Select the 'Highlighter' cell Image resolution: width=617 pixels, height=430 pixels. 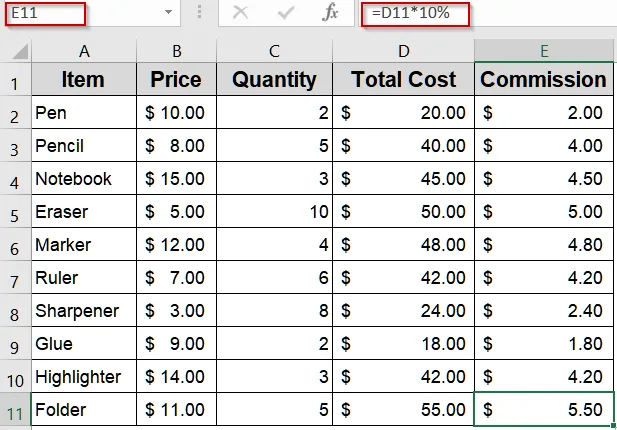coord(84,377)
